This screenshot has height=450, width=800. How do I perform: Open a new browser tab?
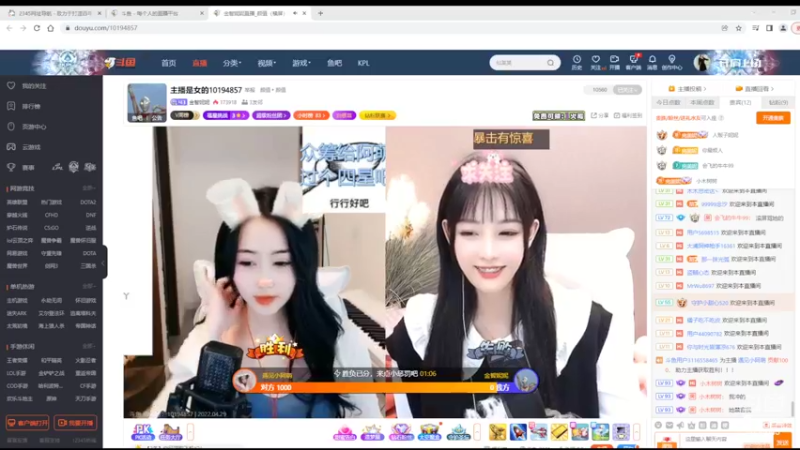(x=320, y=13)
